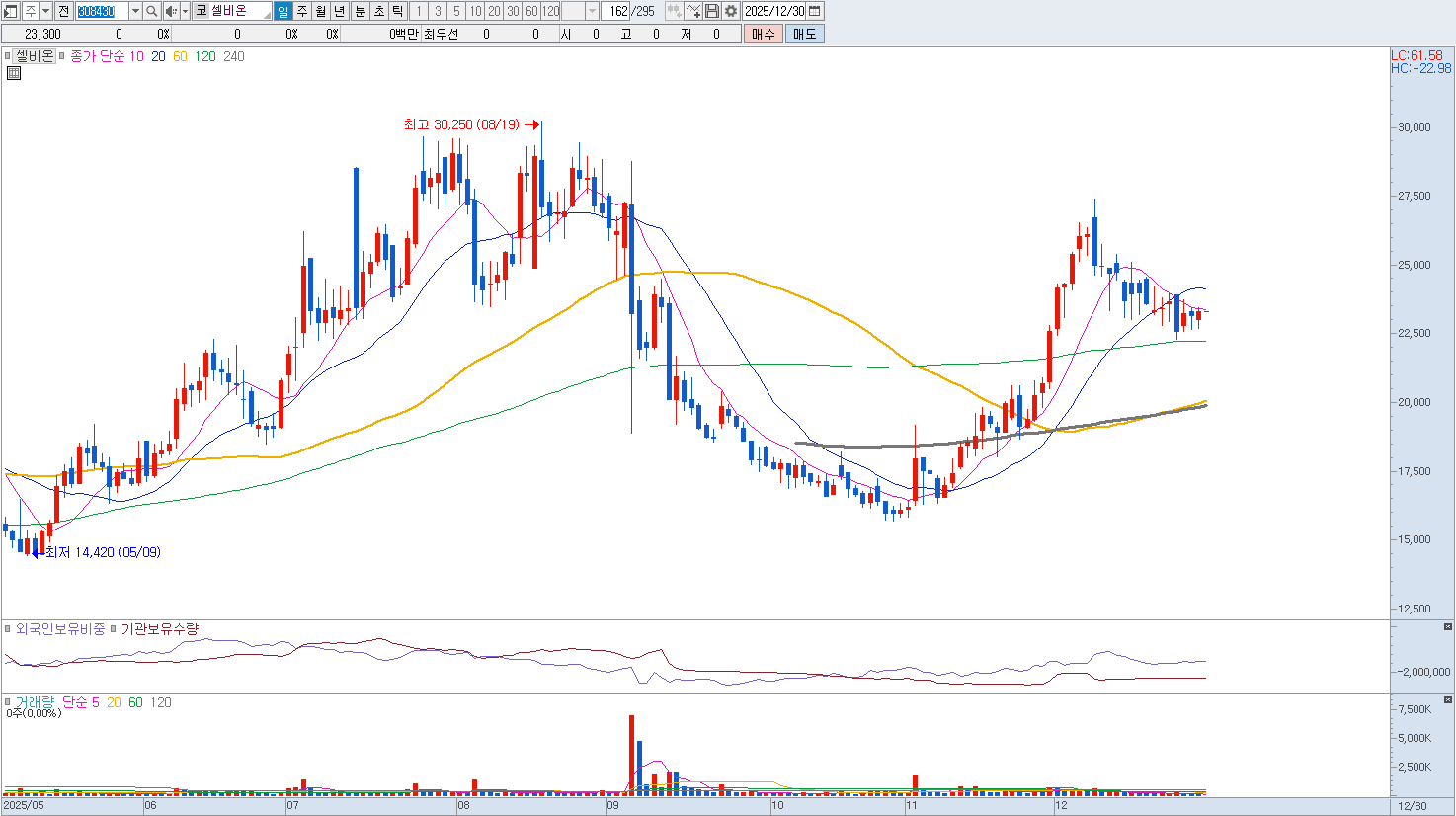Image resolution: width=1456 pixels, height=816 pixels.
Task: Click the floppy disk save icon
Action: [x=712, y=11]
